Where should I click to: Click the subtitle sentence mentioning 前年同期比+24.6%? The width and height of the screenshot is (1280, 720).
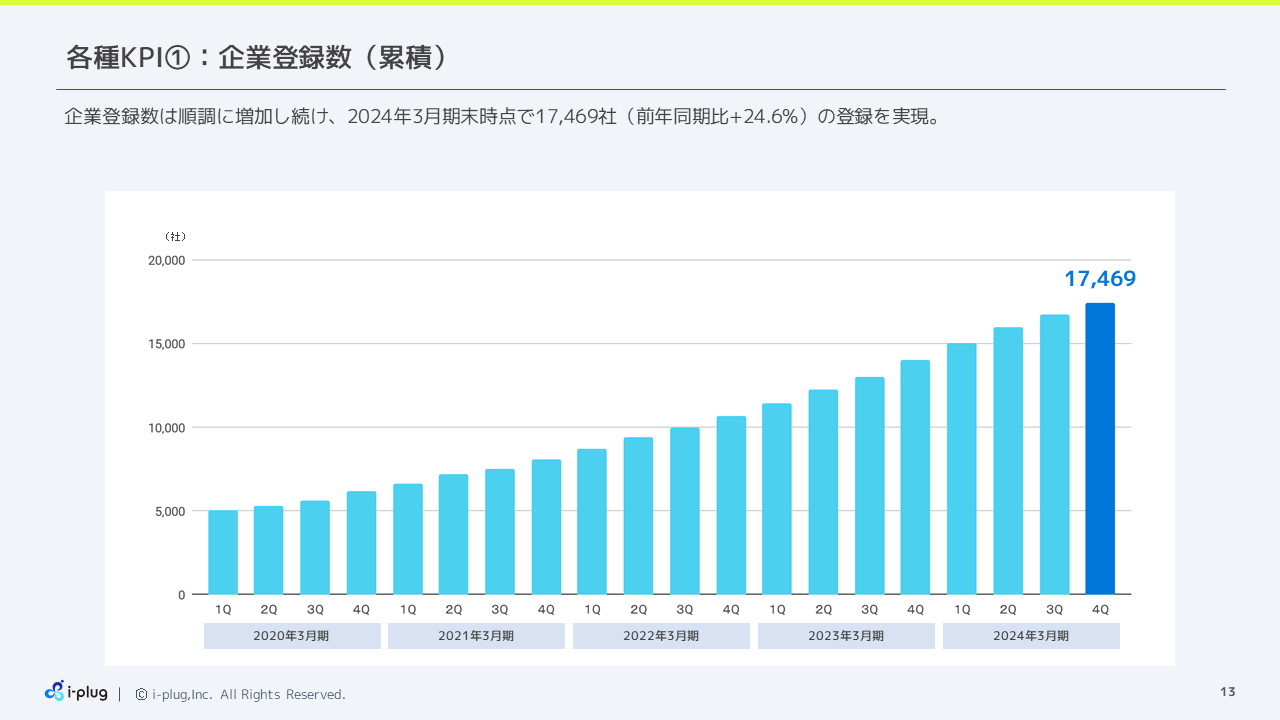pos(500,117)
